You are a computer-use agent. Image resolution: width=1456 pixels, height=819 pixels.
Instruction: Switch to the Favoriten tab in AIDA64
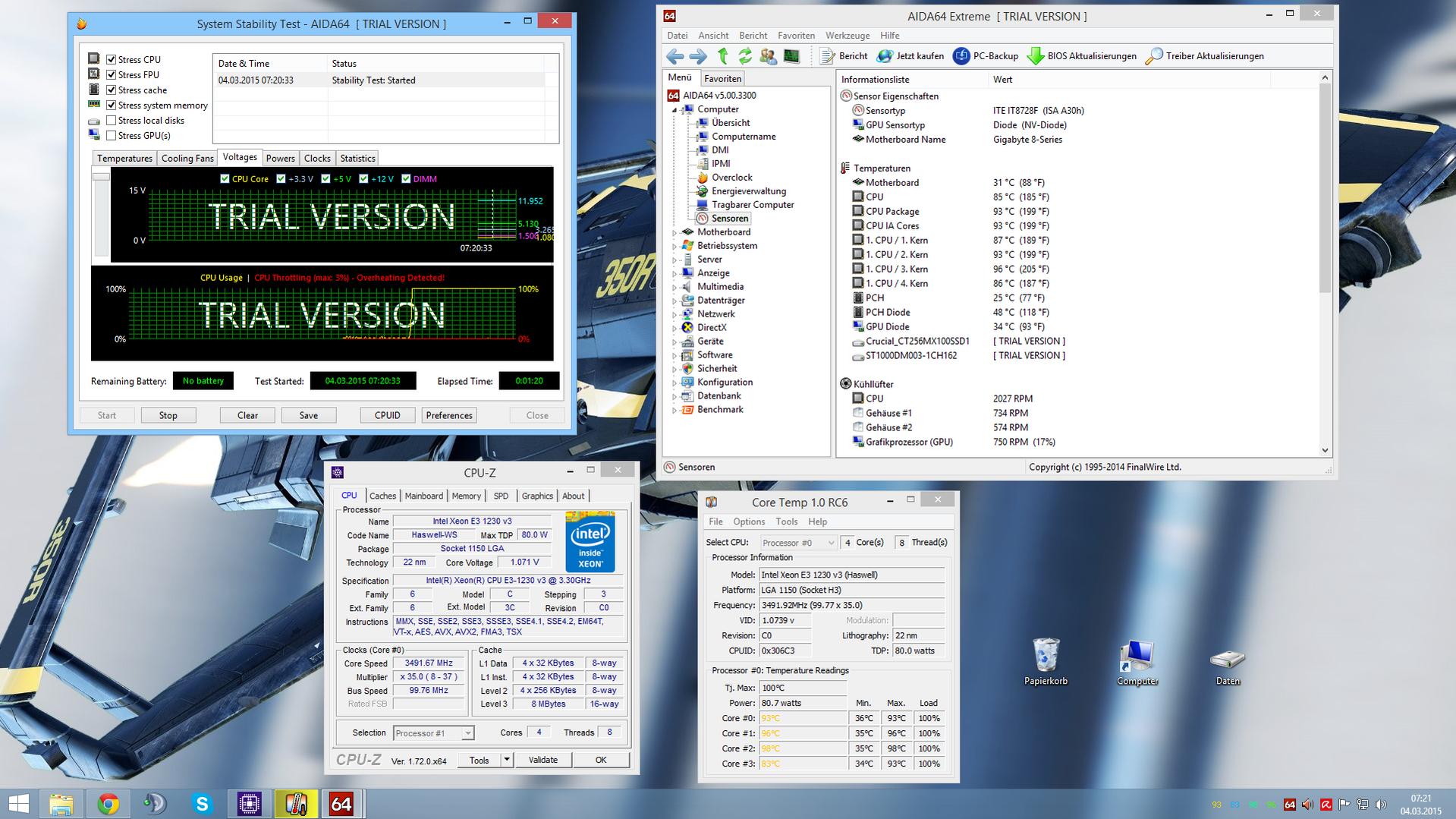point(722,78)
